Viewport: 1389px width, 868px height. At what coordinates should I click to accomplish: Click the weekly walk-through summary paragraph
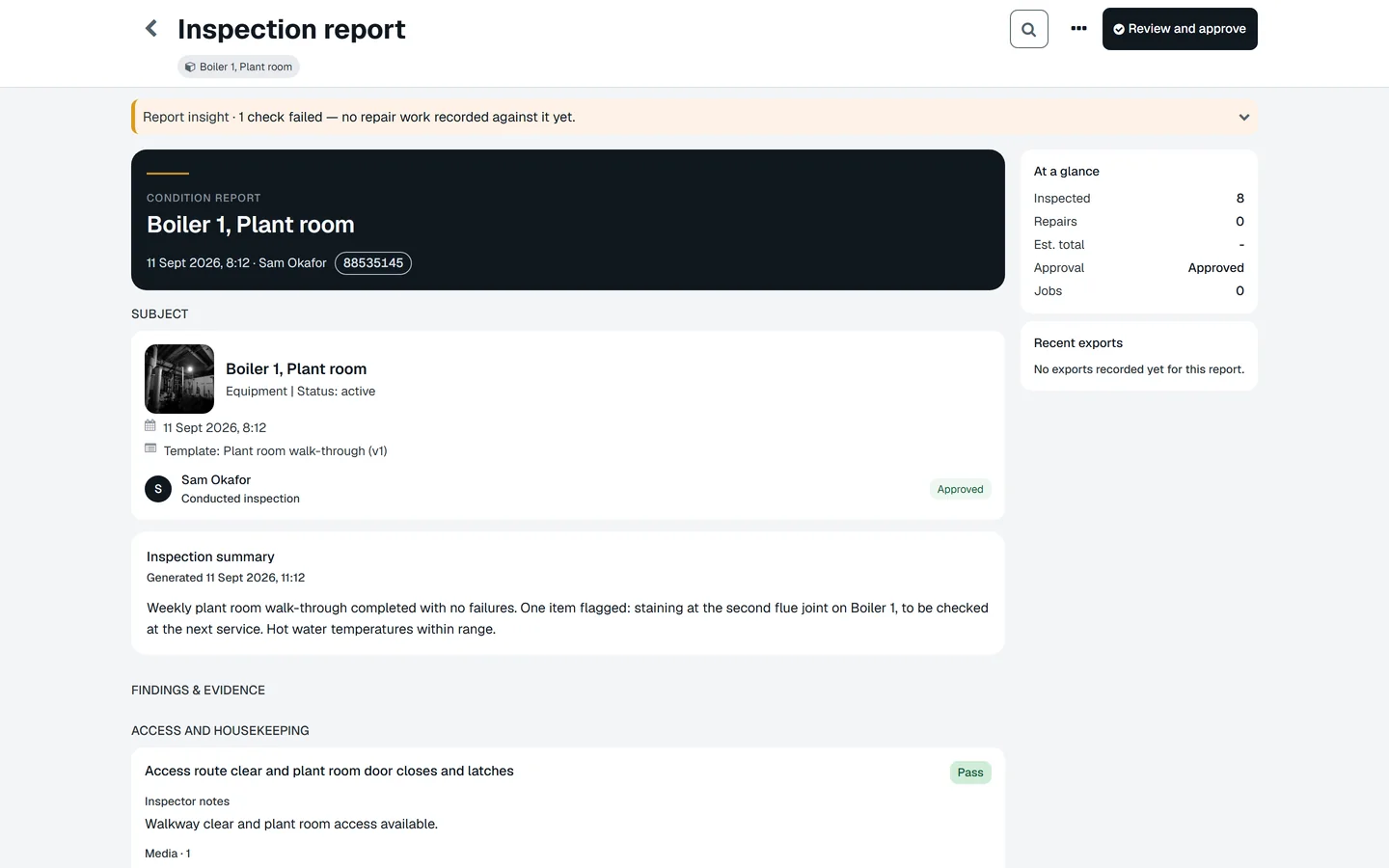(567, 618)
